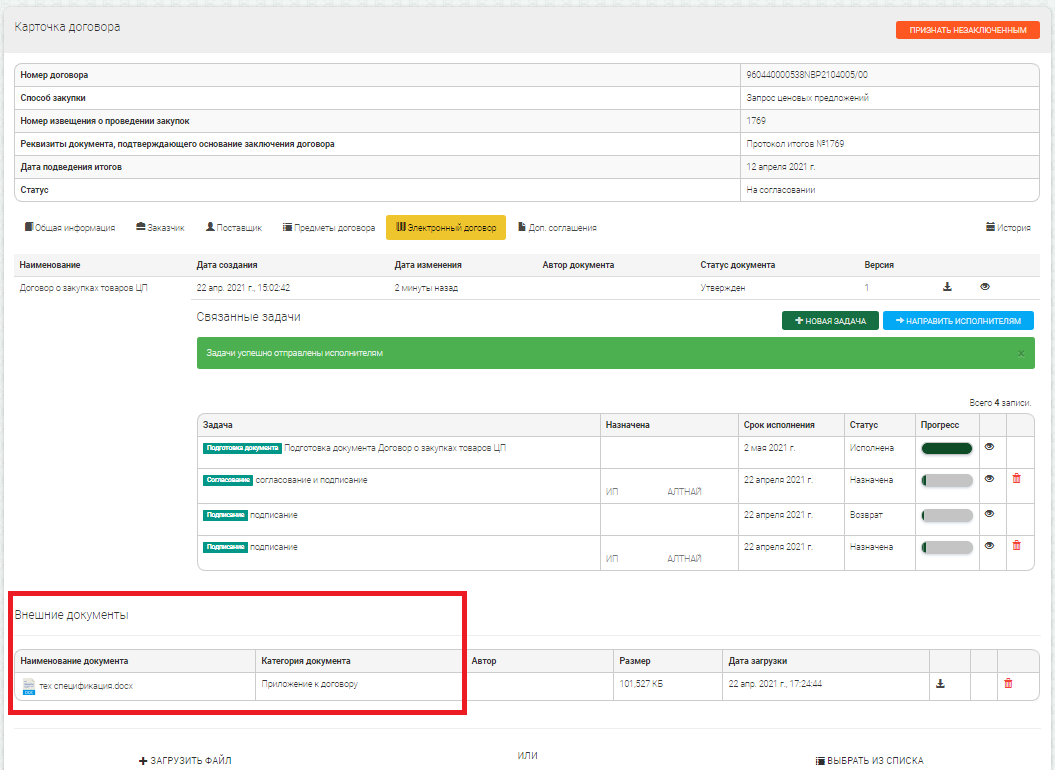Close the green success notification

pos(1020,353)
